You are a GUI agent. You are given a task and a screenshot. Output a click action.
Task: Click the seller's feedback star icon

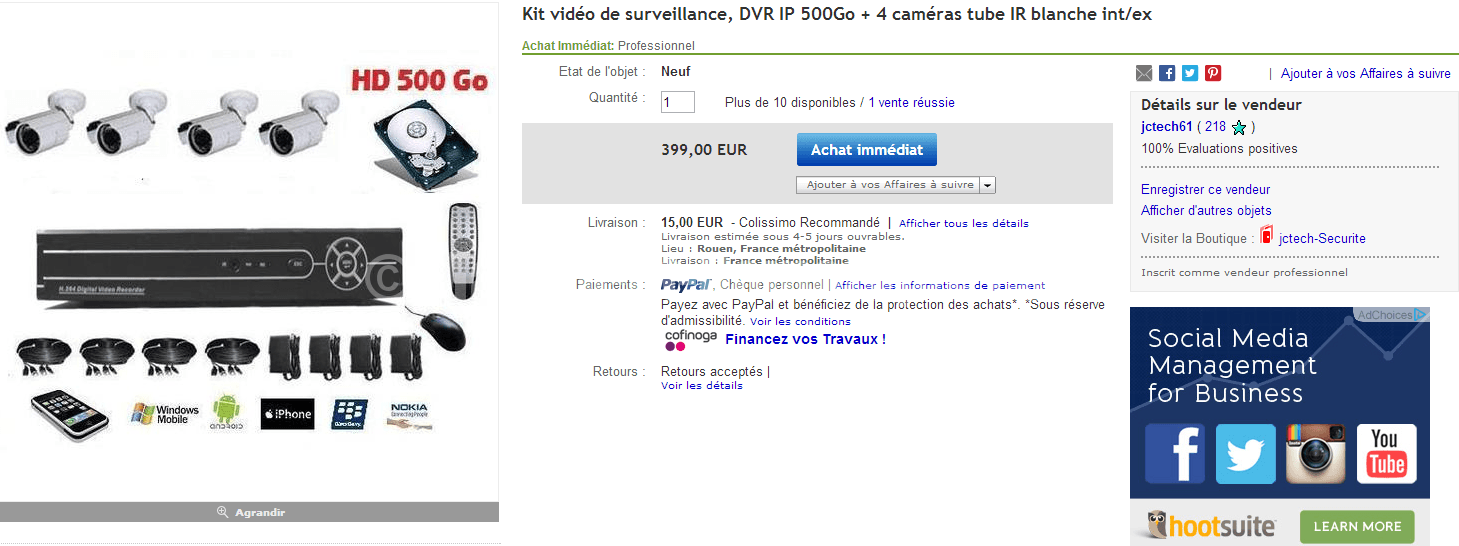click(x=1240, y=128)
